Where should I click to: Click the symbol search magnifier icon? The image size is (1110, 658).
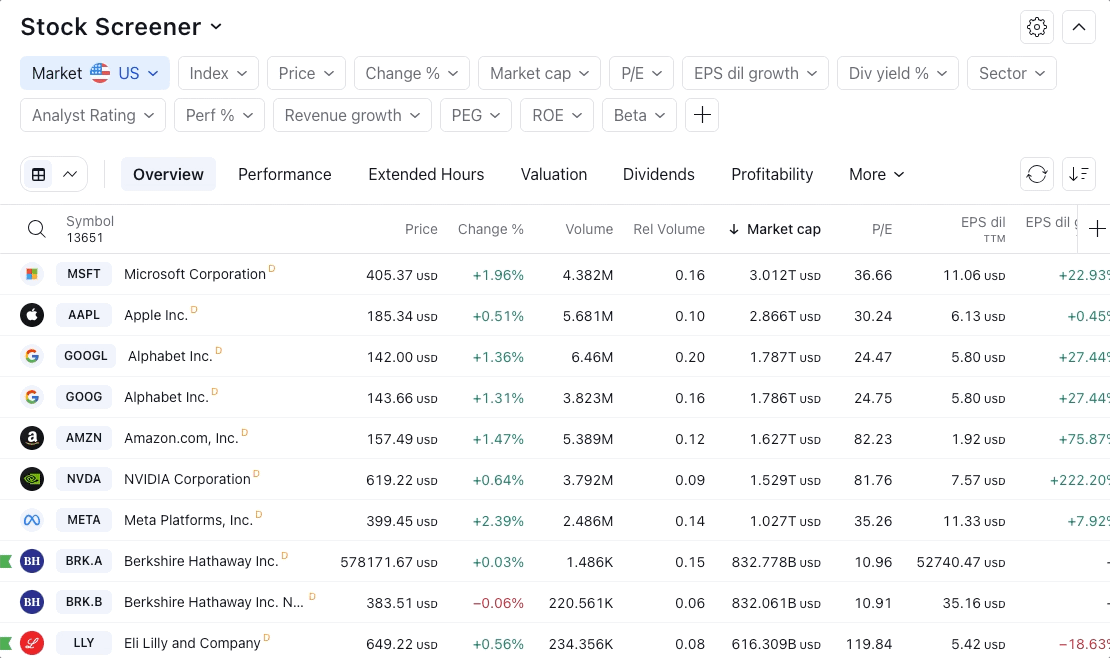pyautogui.click(x=37, y=229)
